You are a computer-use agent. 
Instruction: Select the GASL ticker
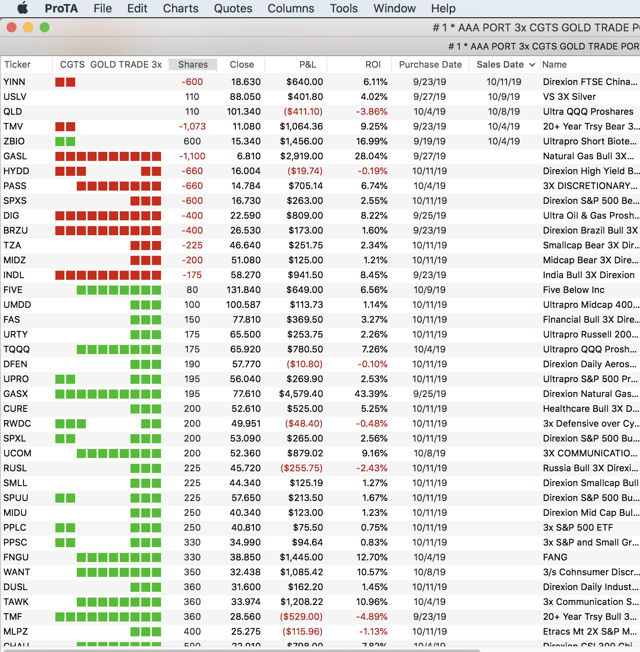[x=15, y=156]
